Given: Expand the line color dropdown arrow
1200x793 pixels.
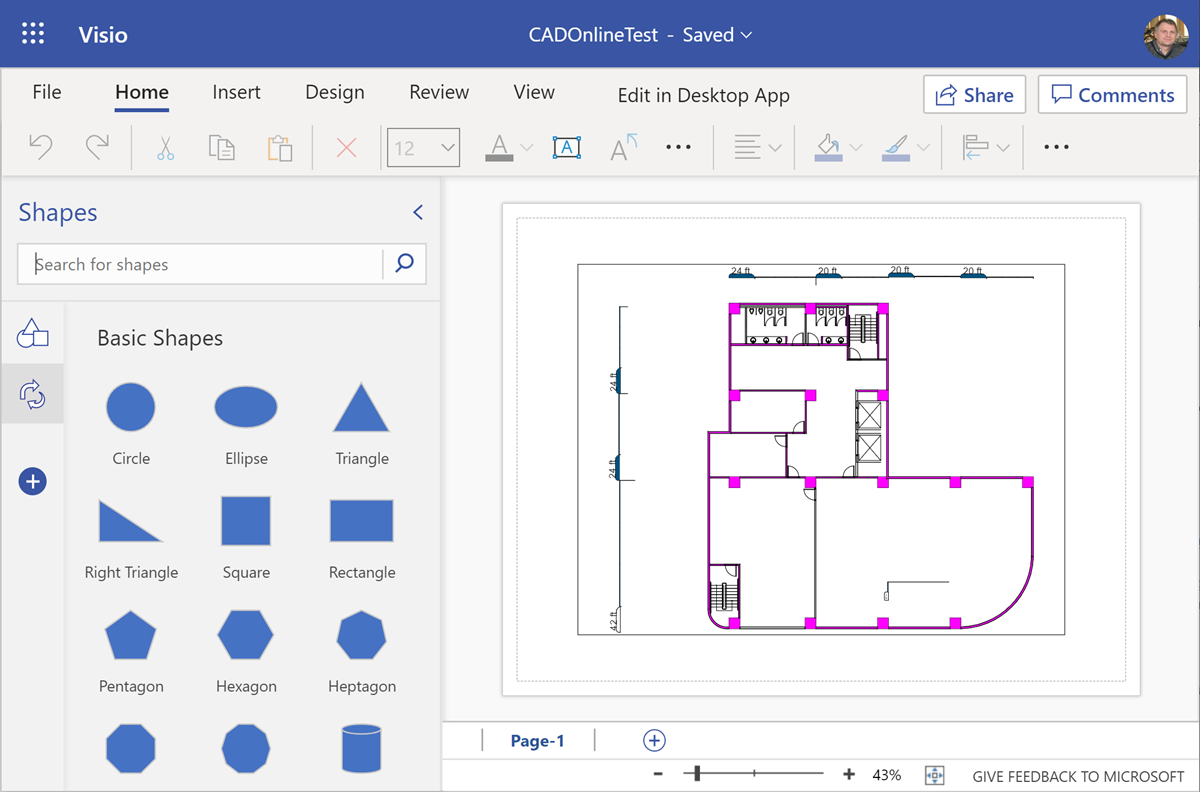Looking at the screenshot, I should pos(923,148).
